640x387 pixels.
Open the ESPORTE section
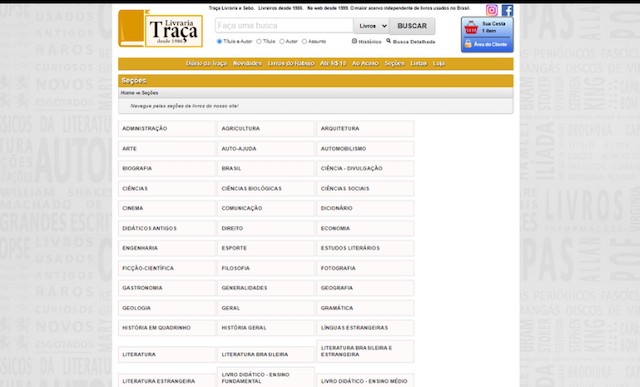coord(266,248)
